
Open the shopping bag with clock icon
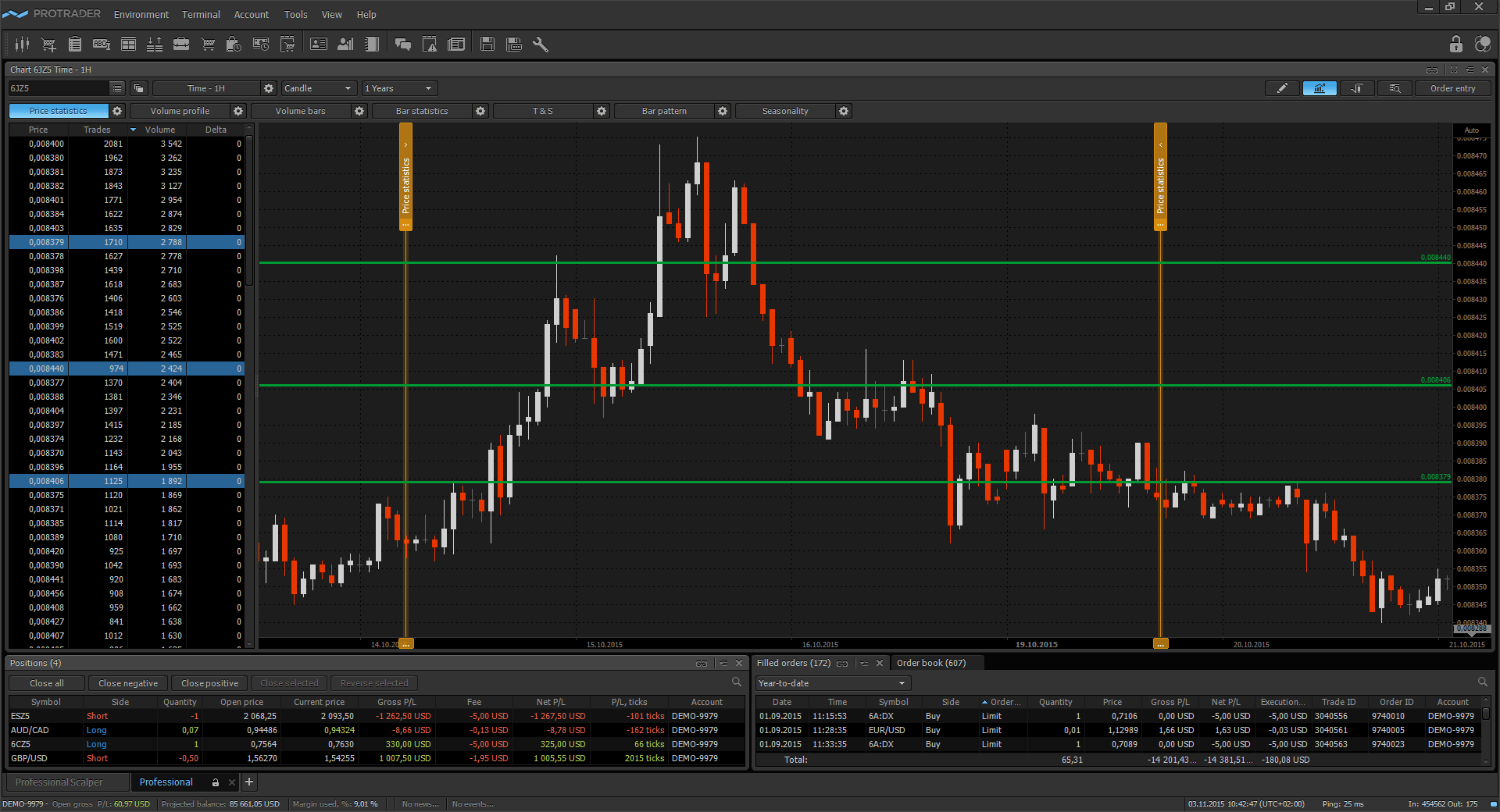tap(234, 45)
